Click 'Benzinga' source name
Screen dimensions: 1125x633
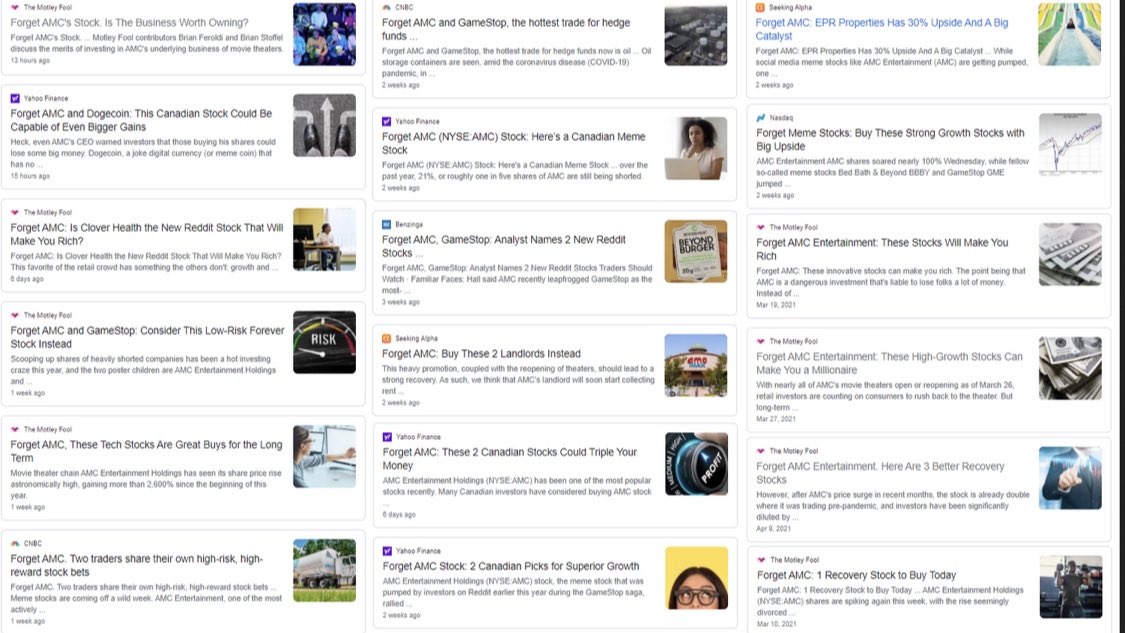tap(409, 224)
